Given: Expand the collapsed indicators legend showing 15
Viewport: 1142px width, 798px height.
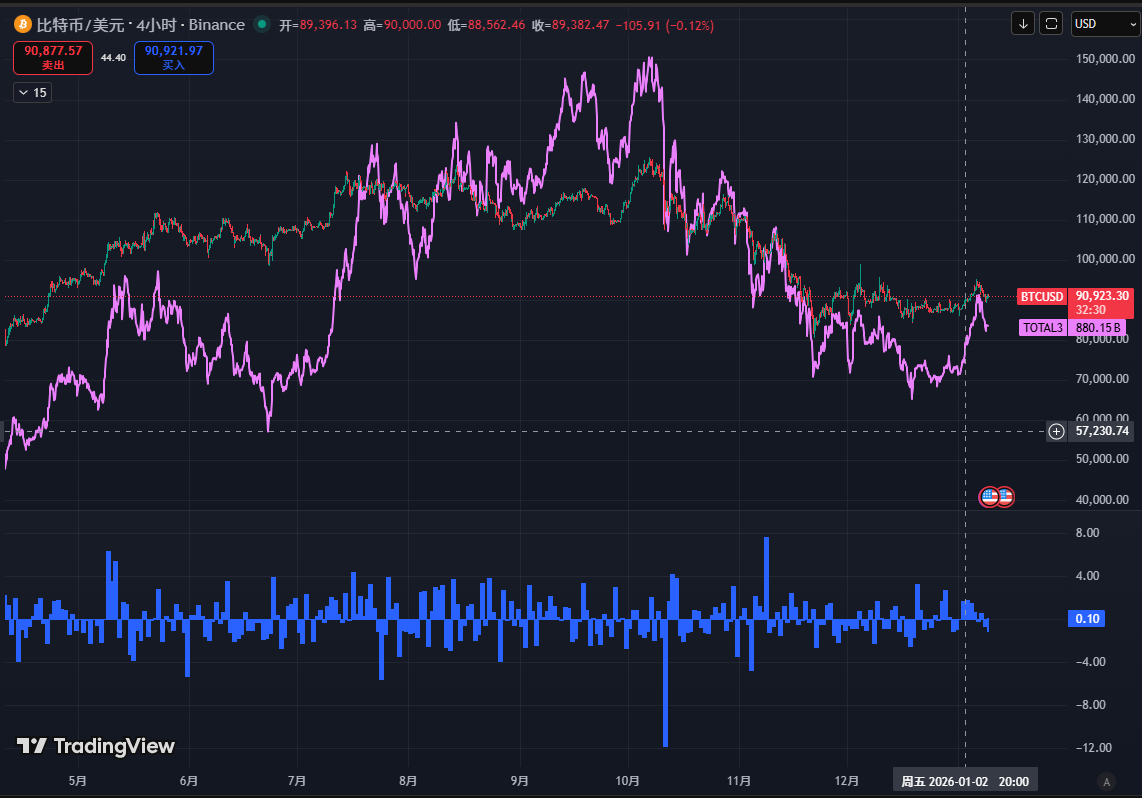Looking at the screenshot, I should [32, 92].
